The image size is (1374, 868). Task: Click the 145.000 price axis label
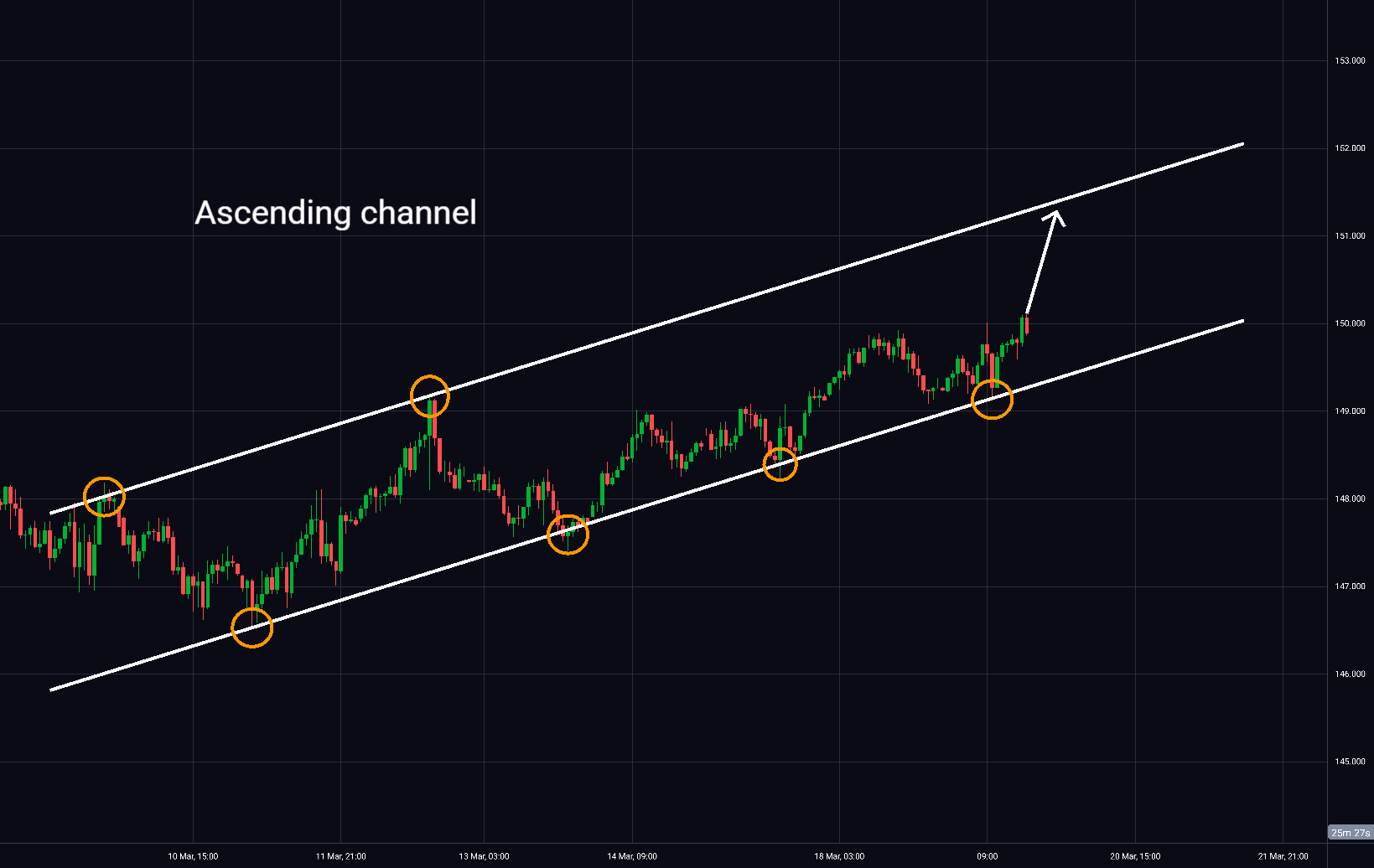coord(1350,762)
